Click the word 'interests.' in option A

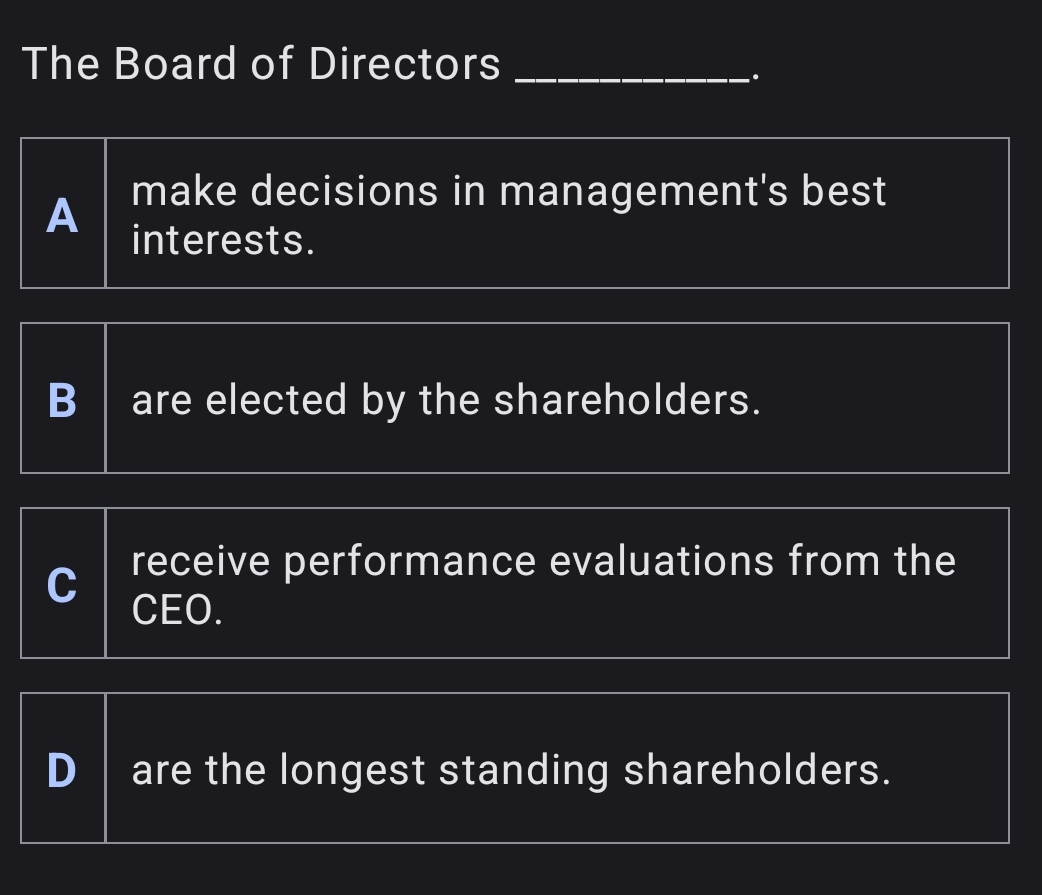tap(223, 241)
